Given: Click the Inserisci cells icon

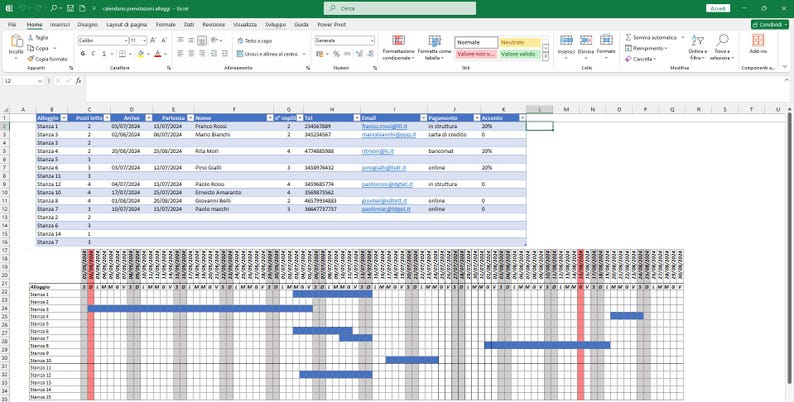Looking at the screenshot, I should click(566, 40).
